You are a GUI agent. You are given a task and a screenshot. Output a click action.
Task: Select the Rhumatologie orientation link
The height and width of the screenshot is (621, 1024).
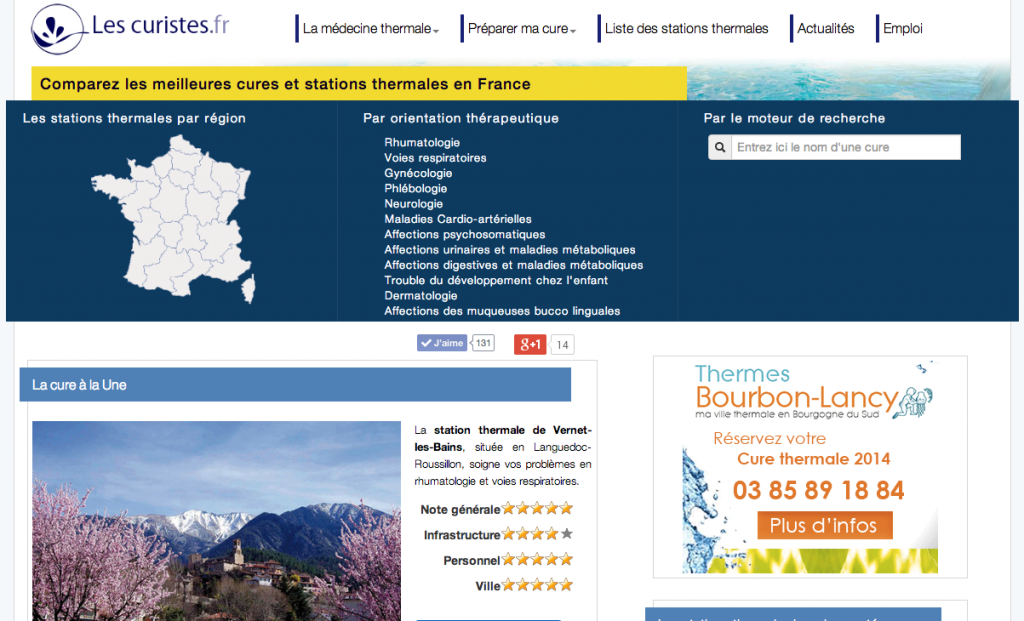(x=422, y=143)
